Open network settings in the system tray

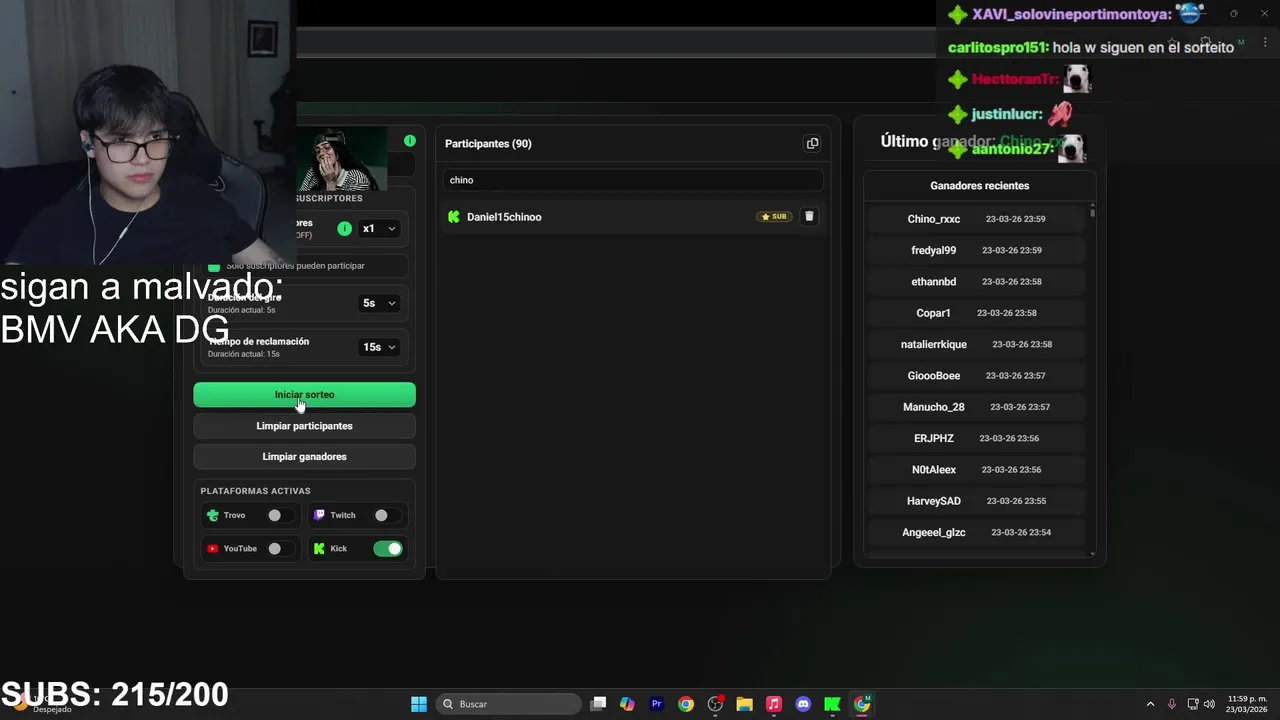pyautogui.click(x=1192, y=704)
